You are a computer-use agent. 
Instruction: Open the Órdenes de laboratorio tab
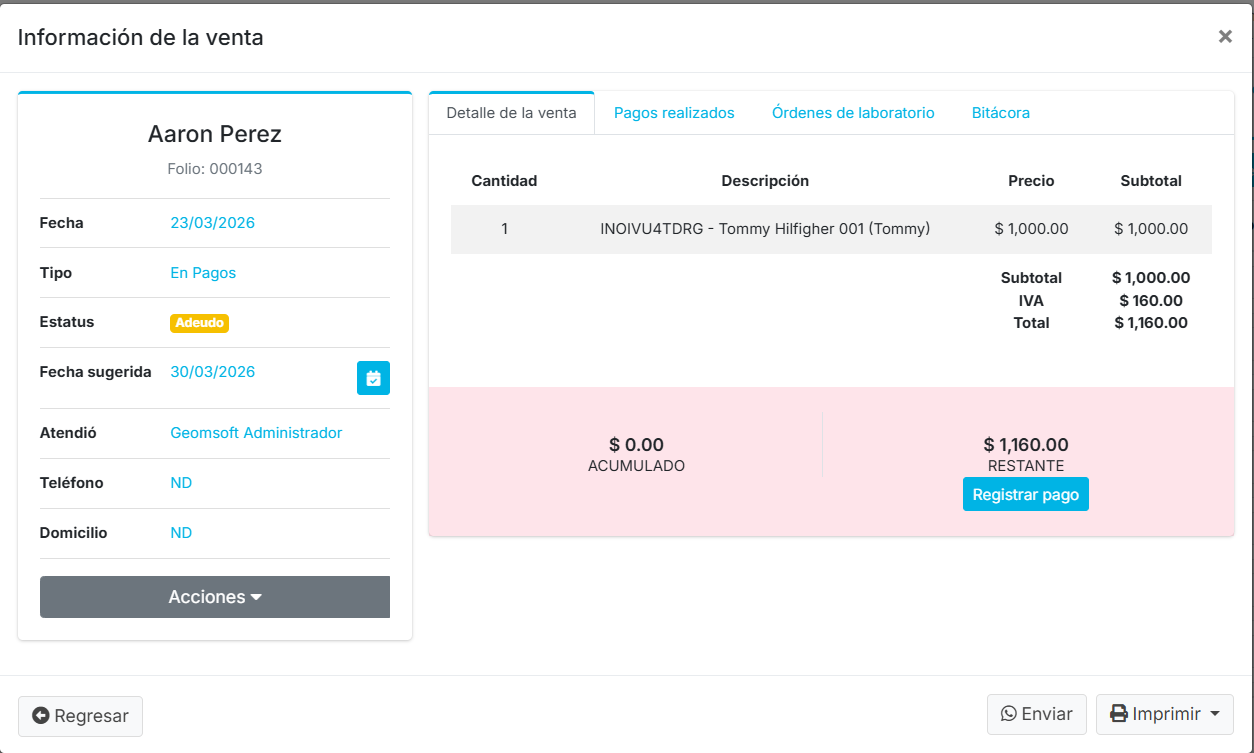[853, 113]
